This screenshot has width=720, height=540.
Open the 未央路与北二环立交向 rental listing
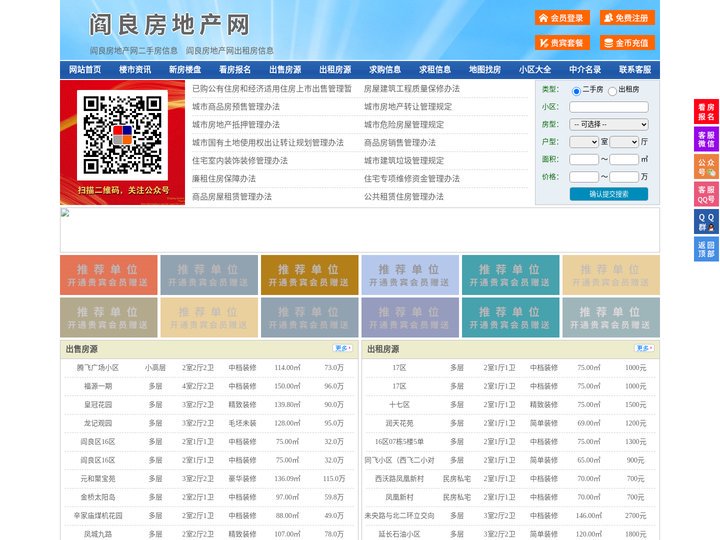click(399, 515)
